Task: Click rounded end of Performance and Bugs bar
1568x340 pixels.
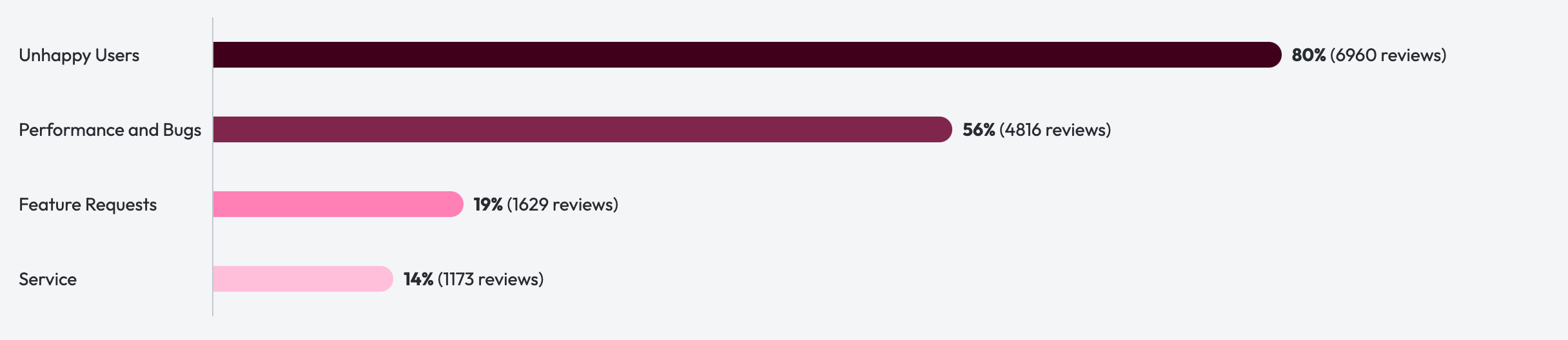Action: (x=944, y=129)
